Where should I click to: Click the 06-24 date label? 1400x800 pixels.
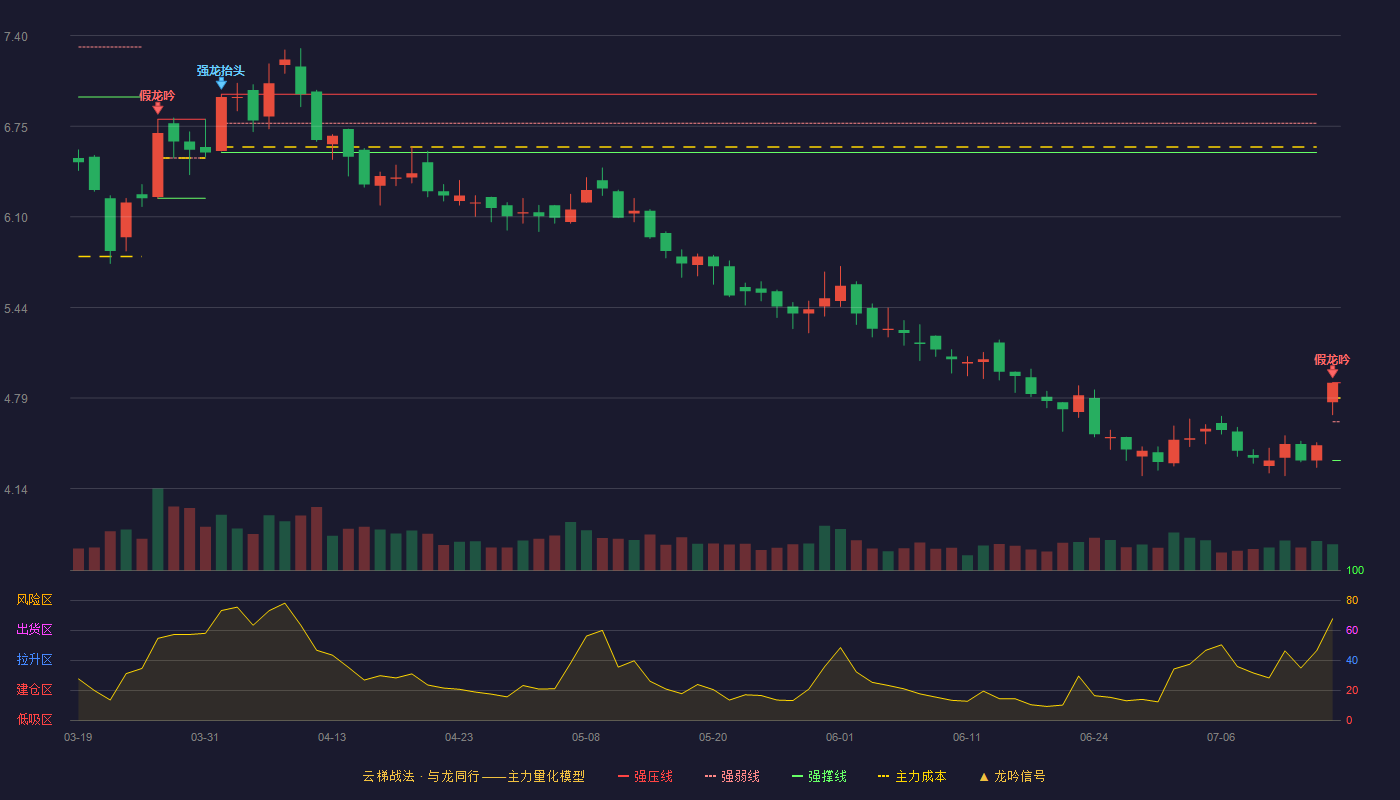click(1094, 737)
